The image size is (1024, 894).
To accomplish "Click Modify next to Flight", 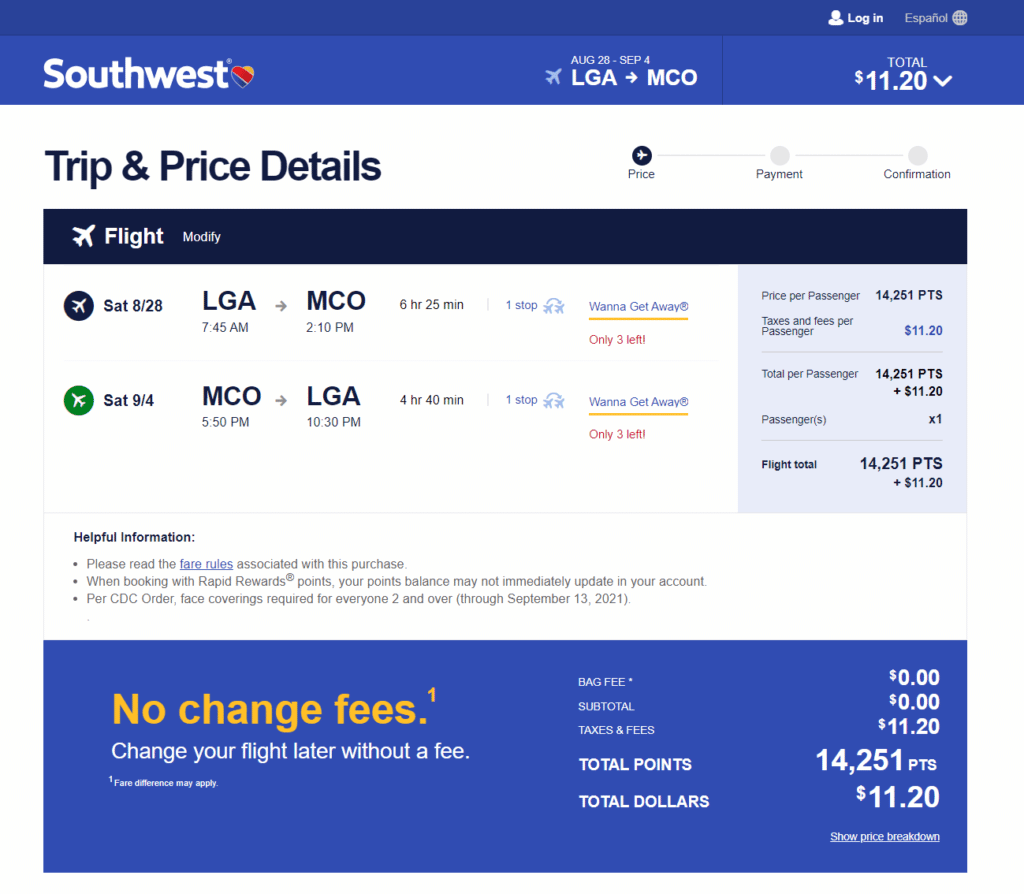I will (x=201, y=237).
